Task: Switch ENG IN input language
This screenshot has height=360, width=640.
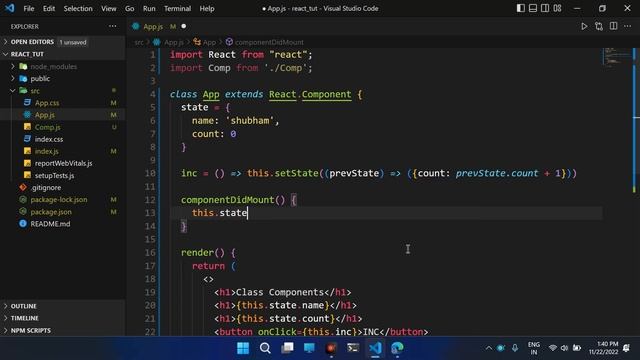Action: pos(533,348)
